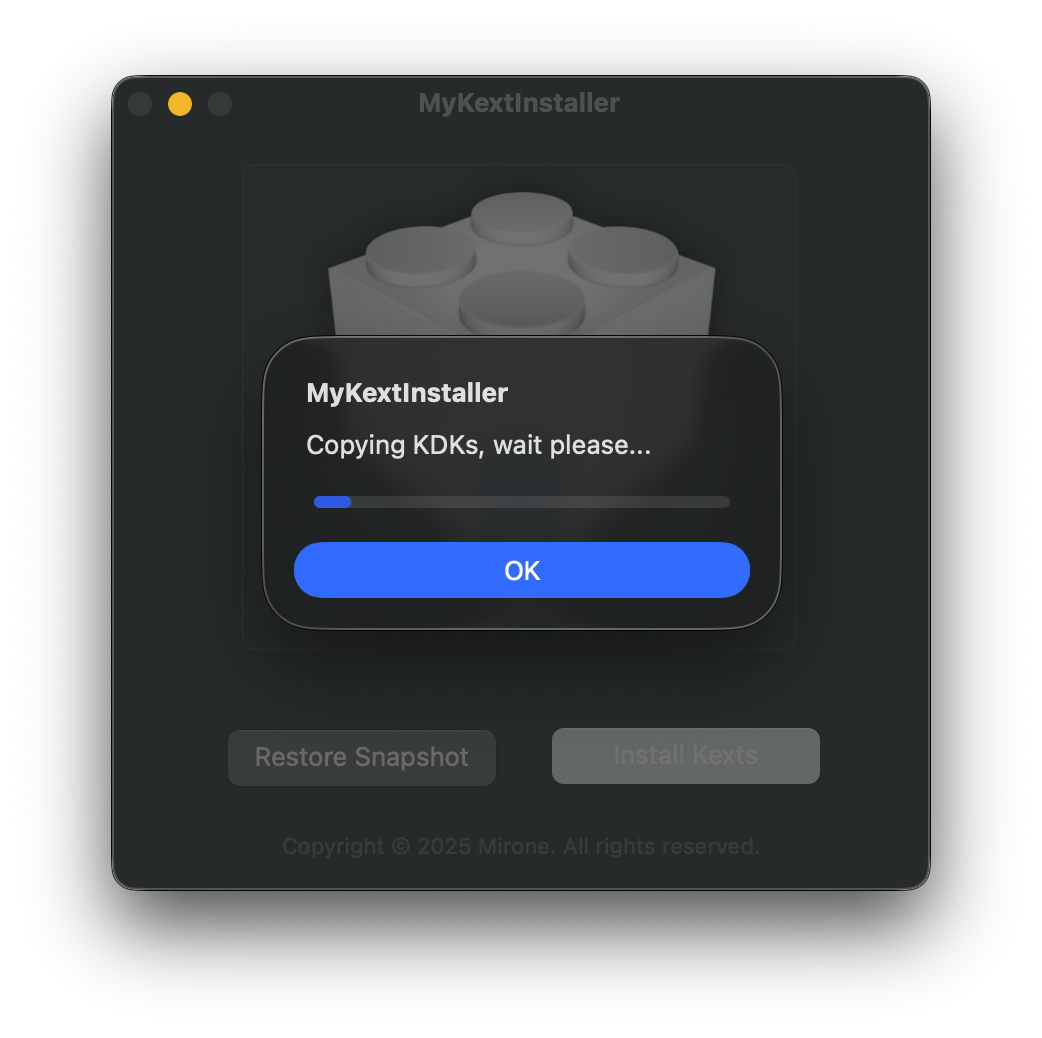Click the grayed-out zoom window button

(219, 104)
